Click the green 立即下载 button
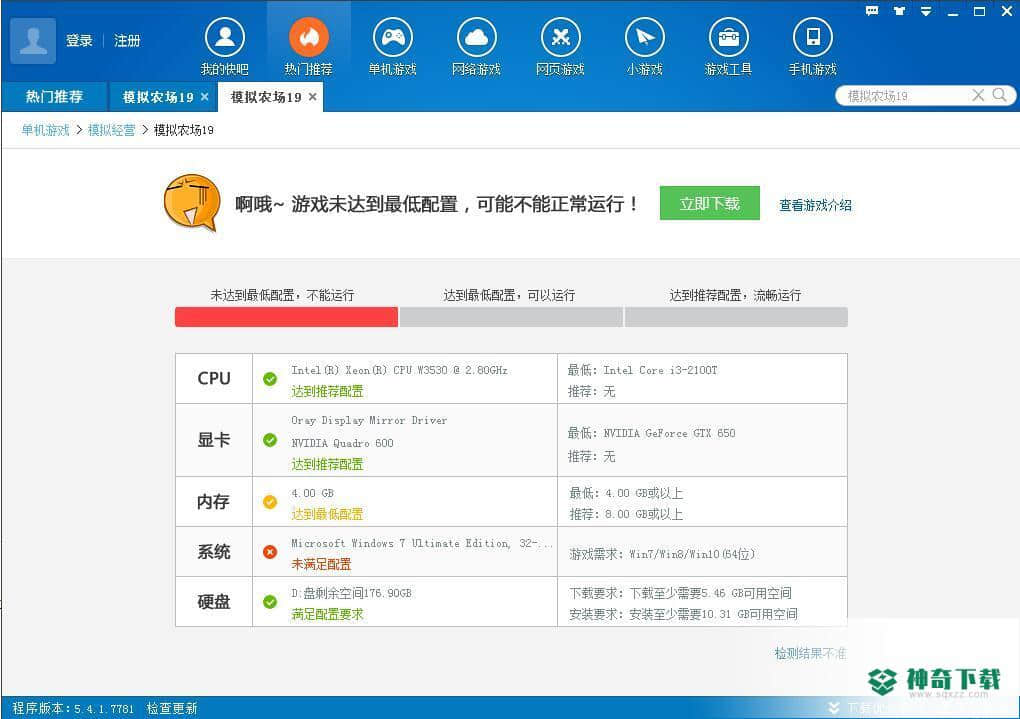This screenshot has width=1020, height=719. pos(710,203)
